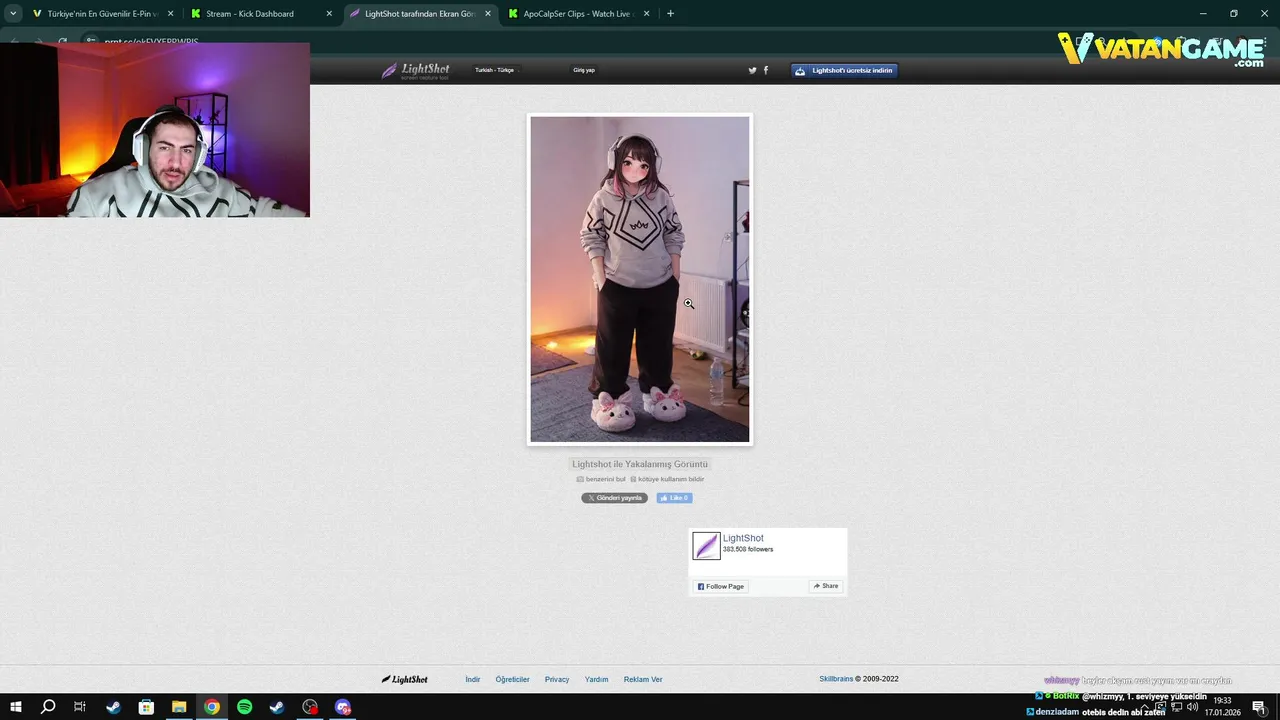Open the İndir footer link

[x=473, y=679]
